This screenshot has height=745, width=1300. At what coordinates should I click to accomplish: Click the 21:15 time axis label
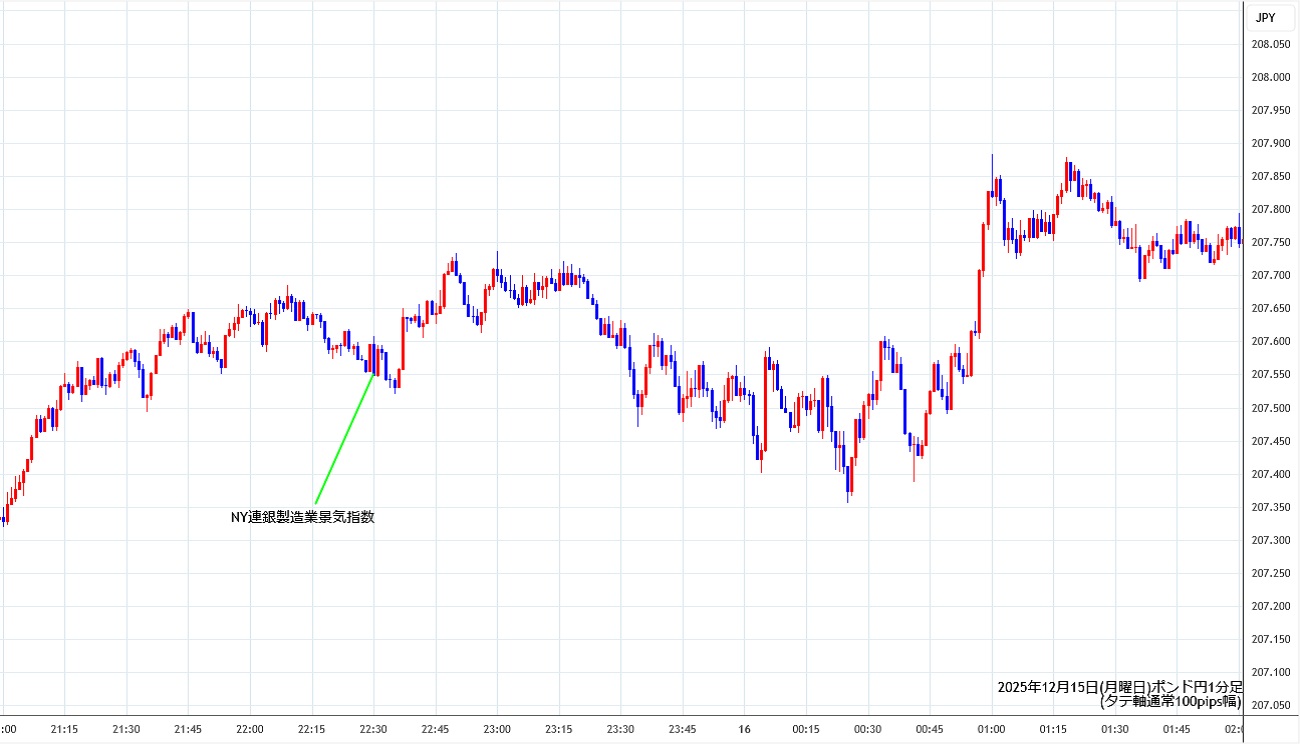[65, 729]
